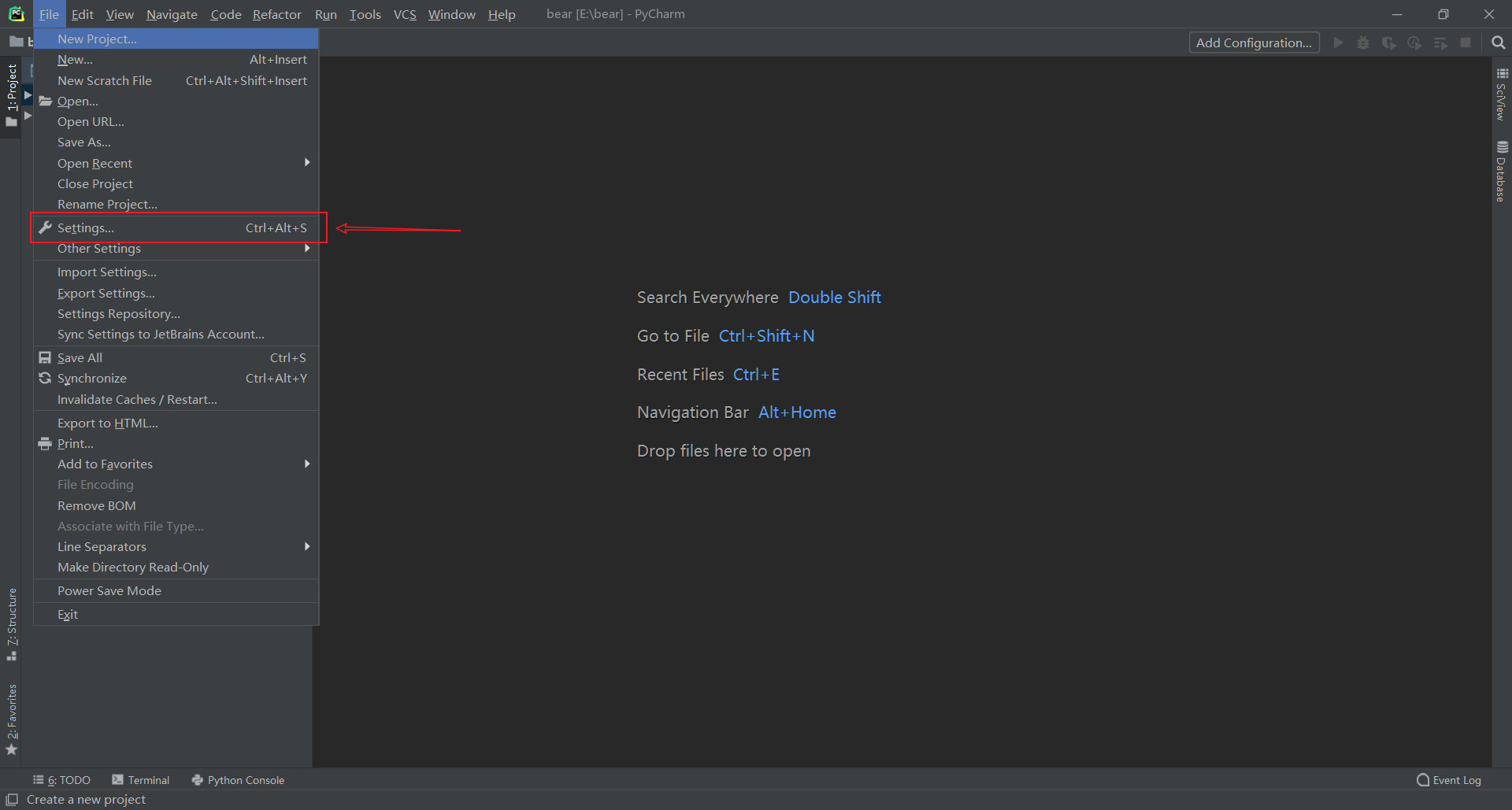Run with Coverage
This screenshot has height=810, width=1512.
coord(1388,43)
